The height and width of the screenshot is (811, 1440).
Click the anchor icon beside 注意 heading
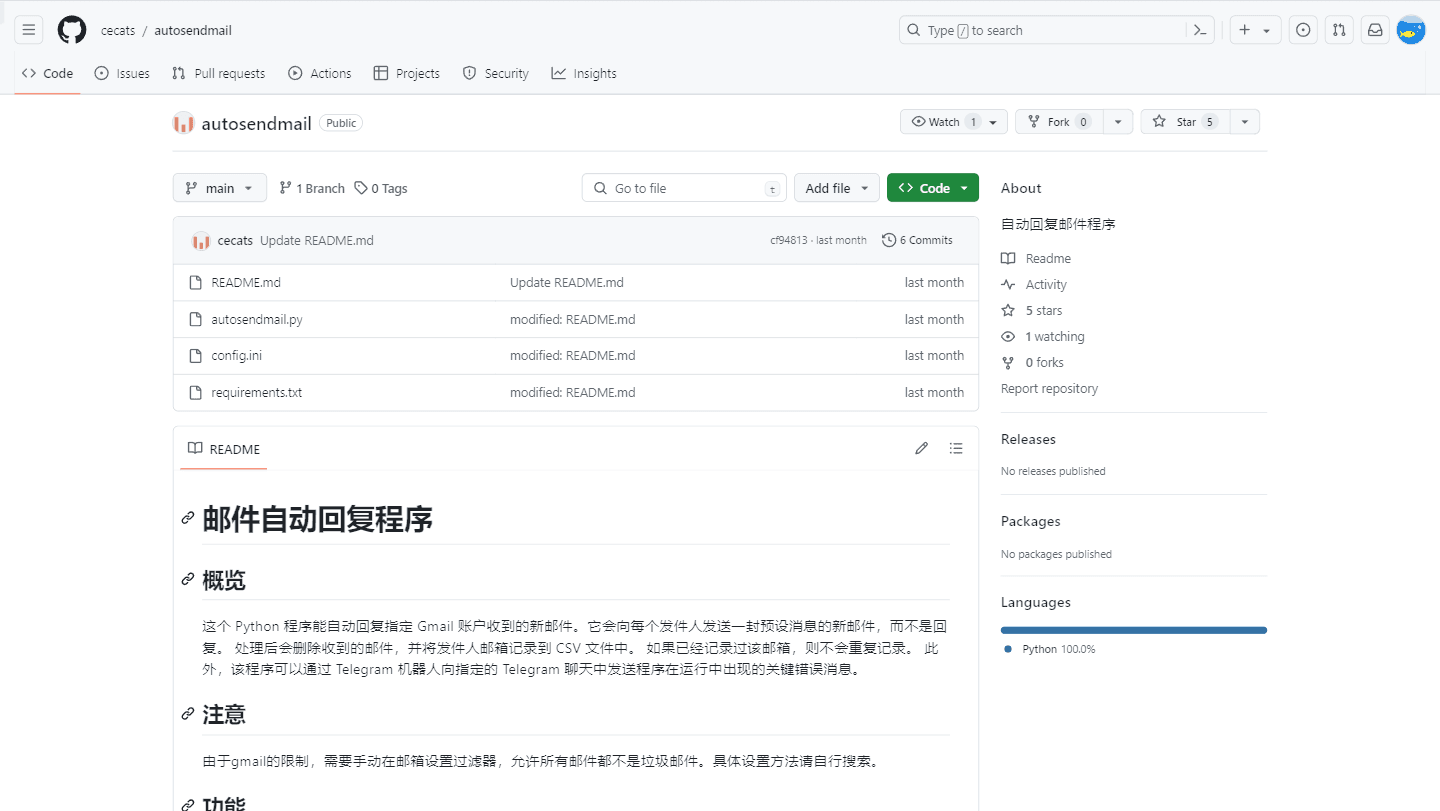pos(187,714)
